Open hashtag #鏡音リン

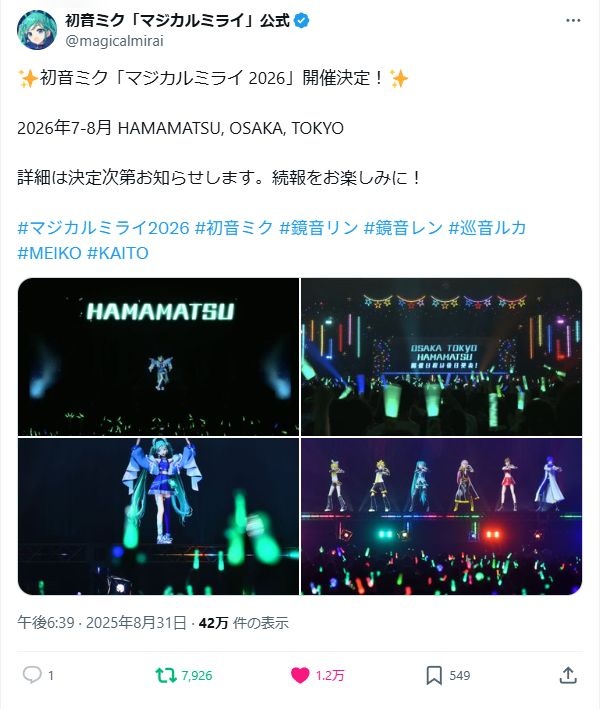[319, 227]
